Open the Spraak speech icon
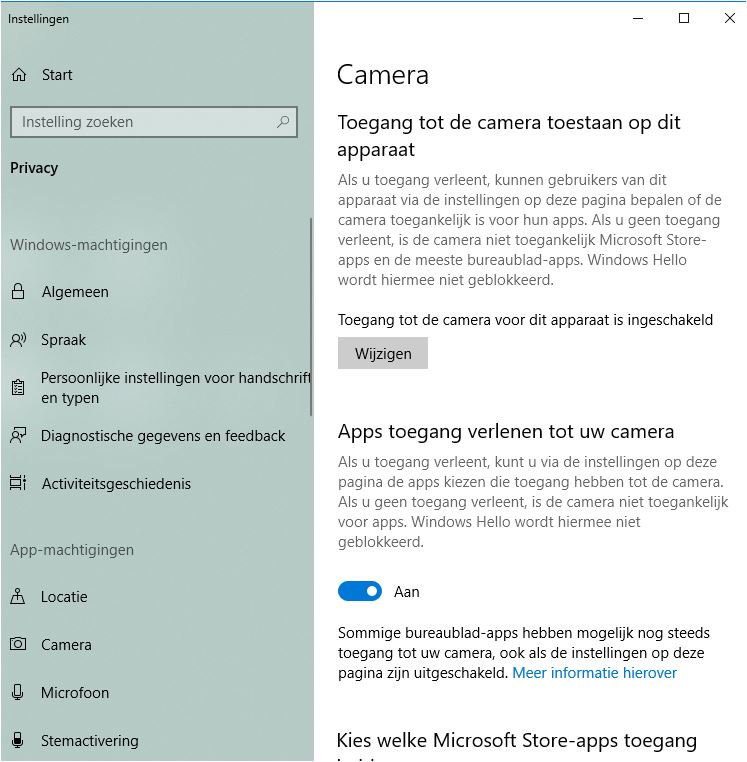 coord(18,340)
